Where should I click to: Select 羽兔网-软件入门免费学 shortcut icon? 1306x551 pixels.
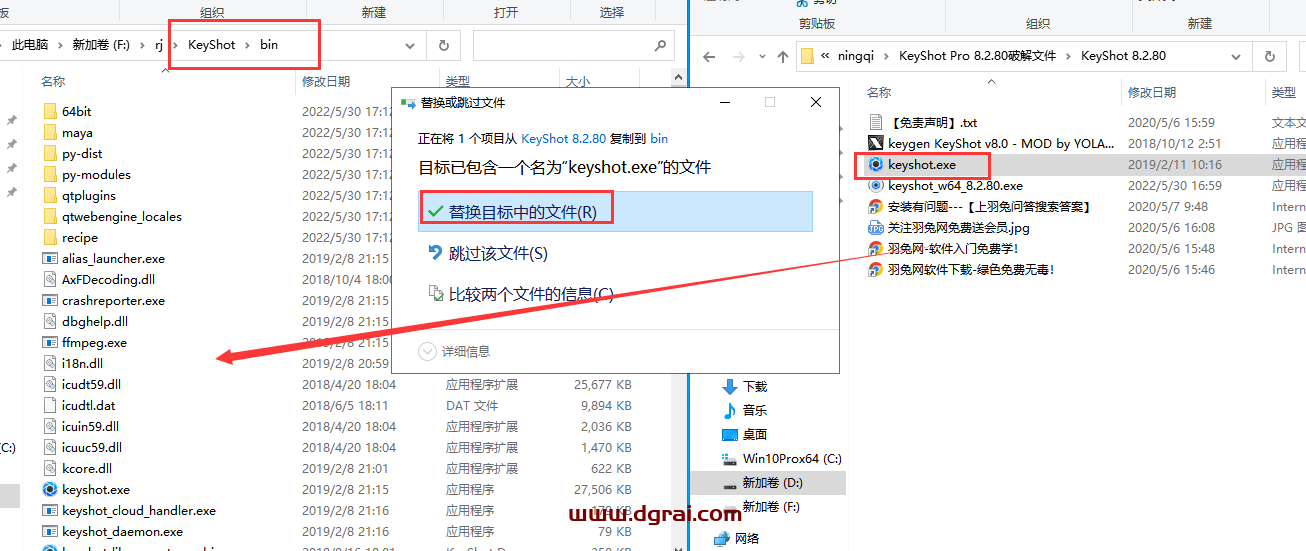pos(876,248)
